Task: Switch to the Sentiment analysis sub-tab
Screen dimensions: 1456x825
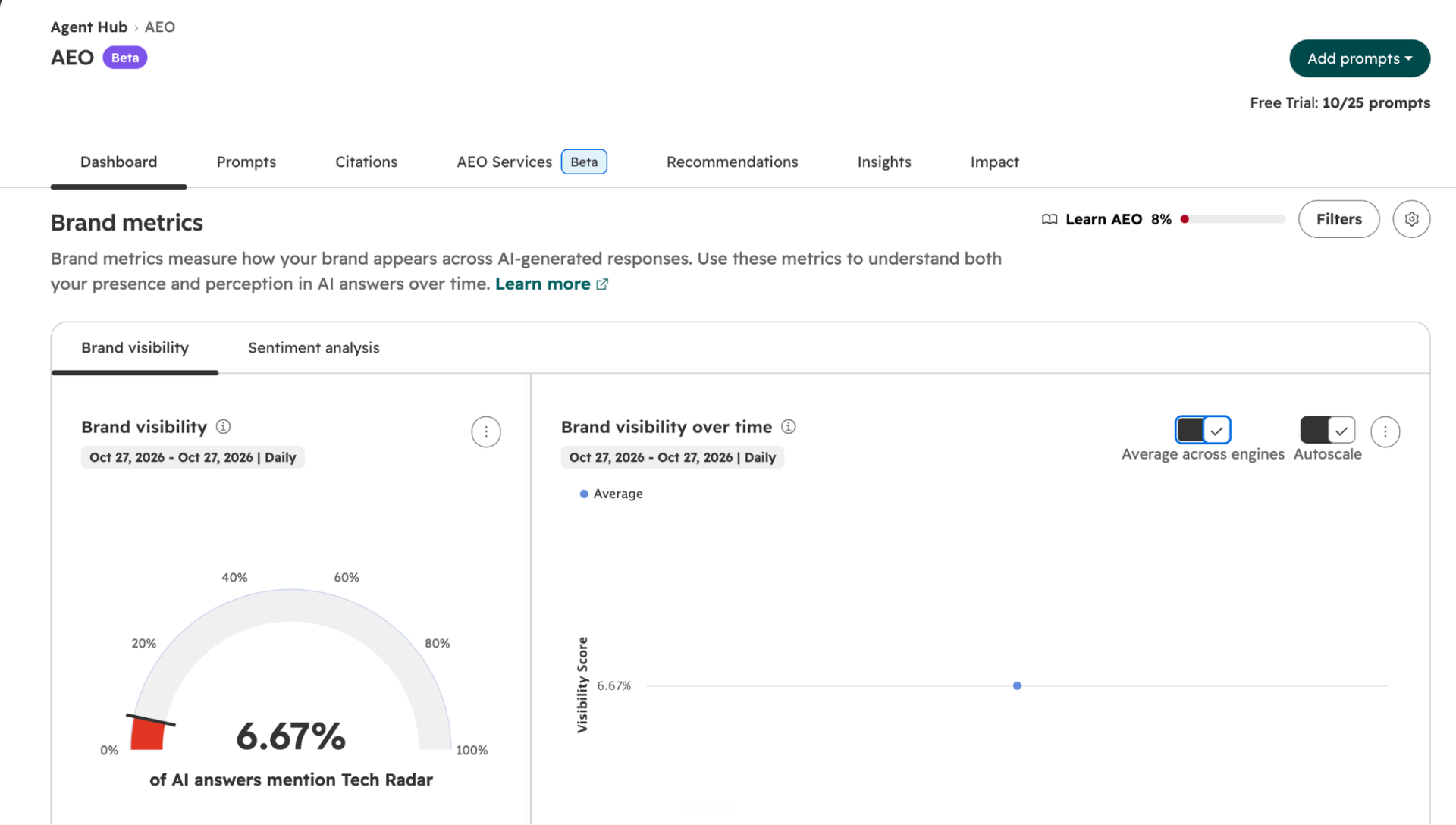Action: point(314,347)
